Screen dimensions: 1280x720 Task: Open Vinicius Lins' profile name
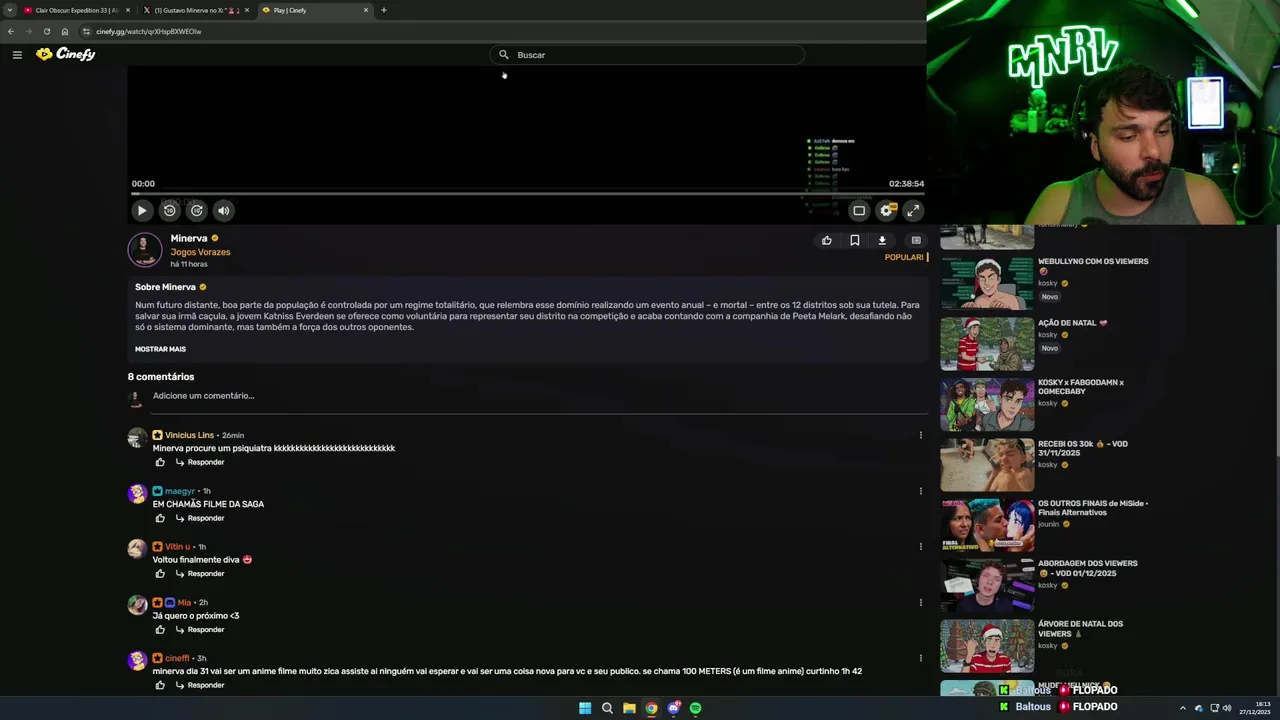189,435
